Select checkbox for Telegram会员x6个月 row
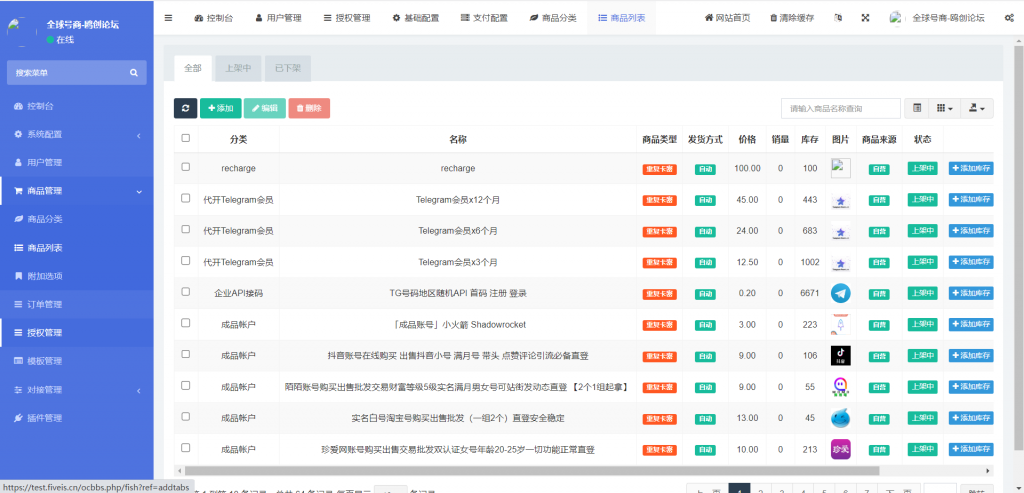1024x493 pixels. click(185, 229)
